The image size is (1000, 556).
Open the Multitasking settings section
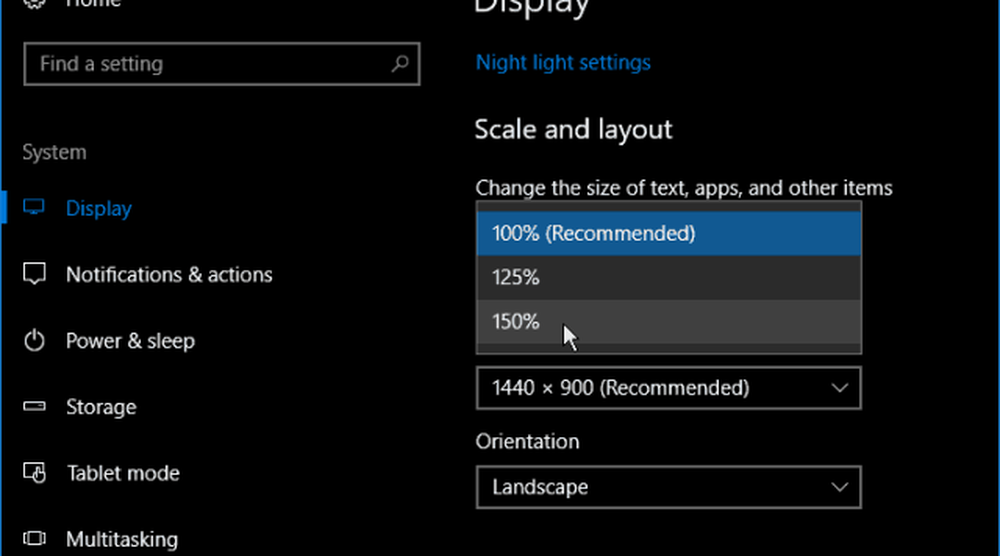122,540
